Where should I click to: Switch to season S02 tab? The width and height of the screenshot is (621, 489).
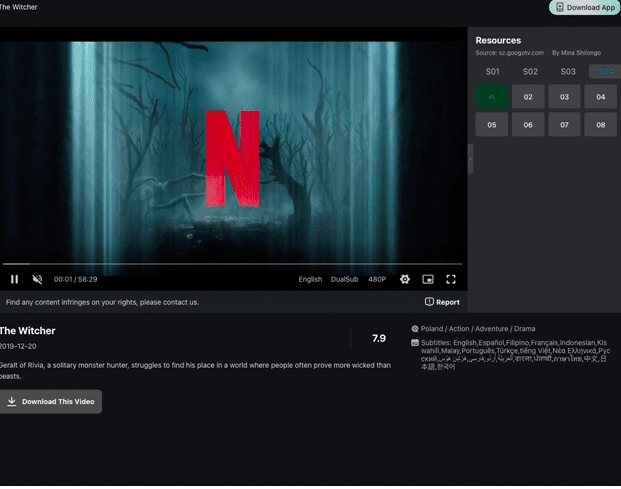[530, 72]
